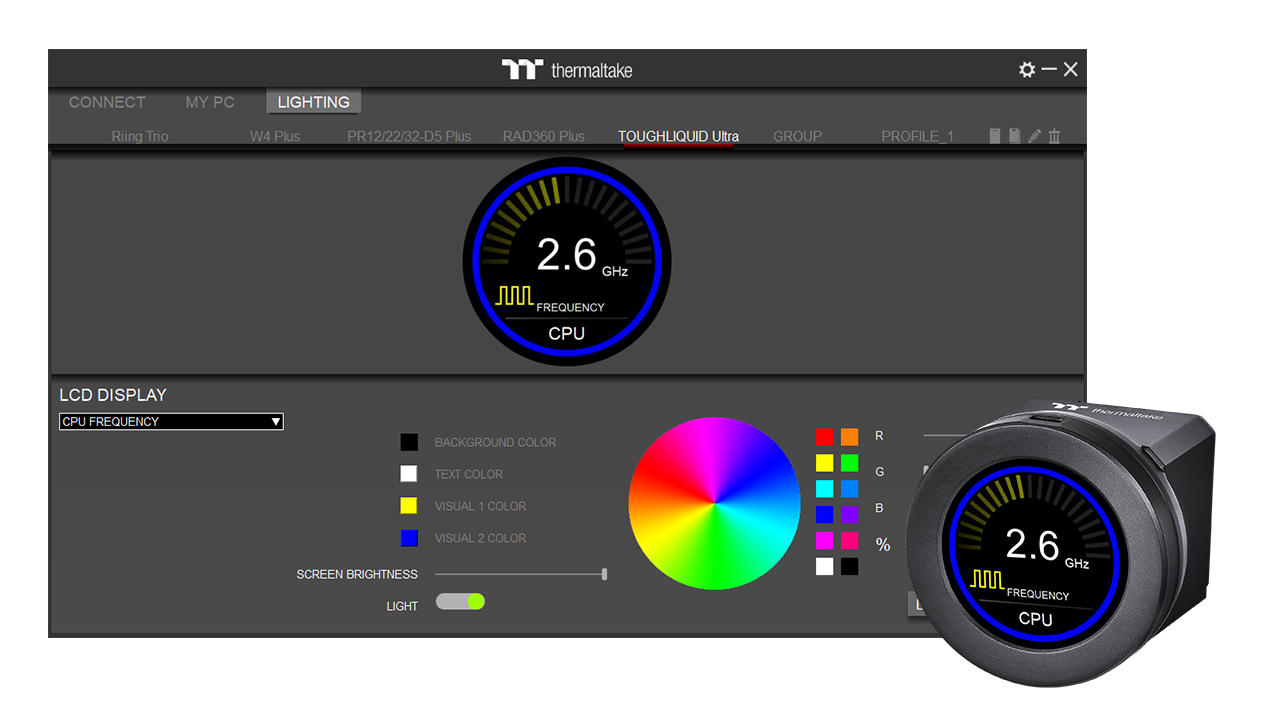Click the TEXT COLOR label
The width and height of the screenshot is (1280, 720).
point(468,474)
